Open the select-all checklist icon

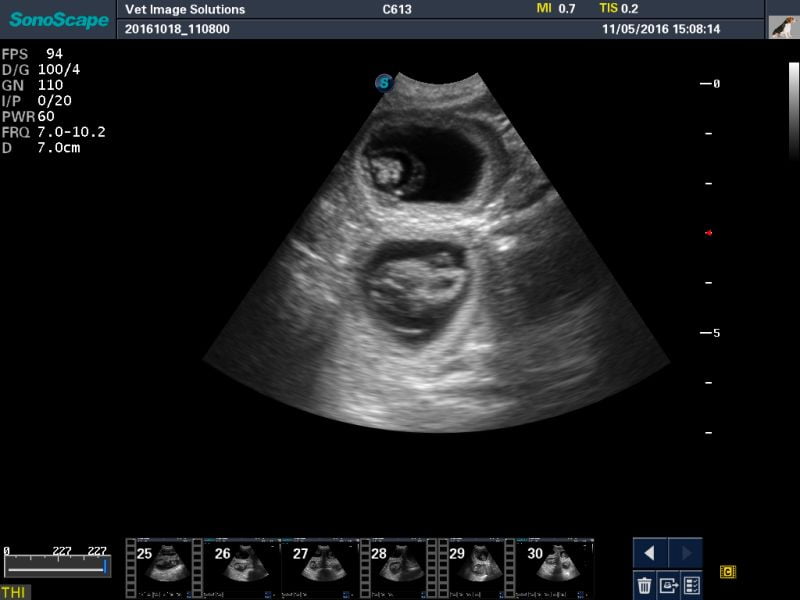tap(691, 585)
